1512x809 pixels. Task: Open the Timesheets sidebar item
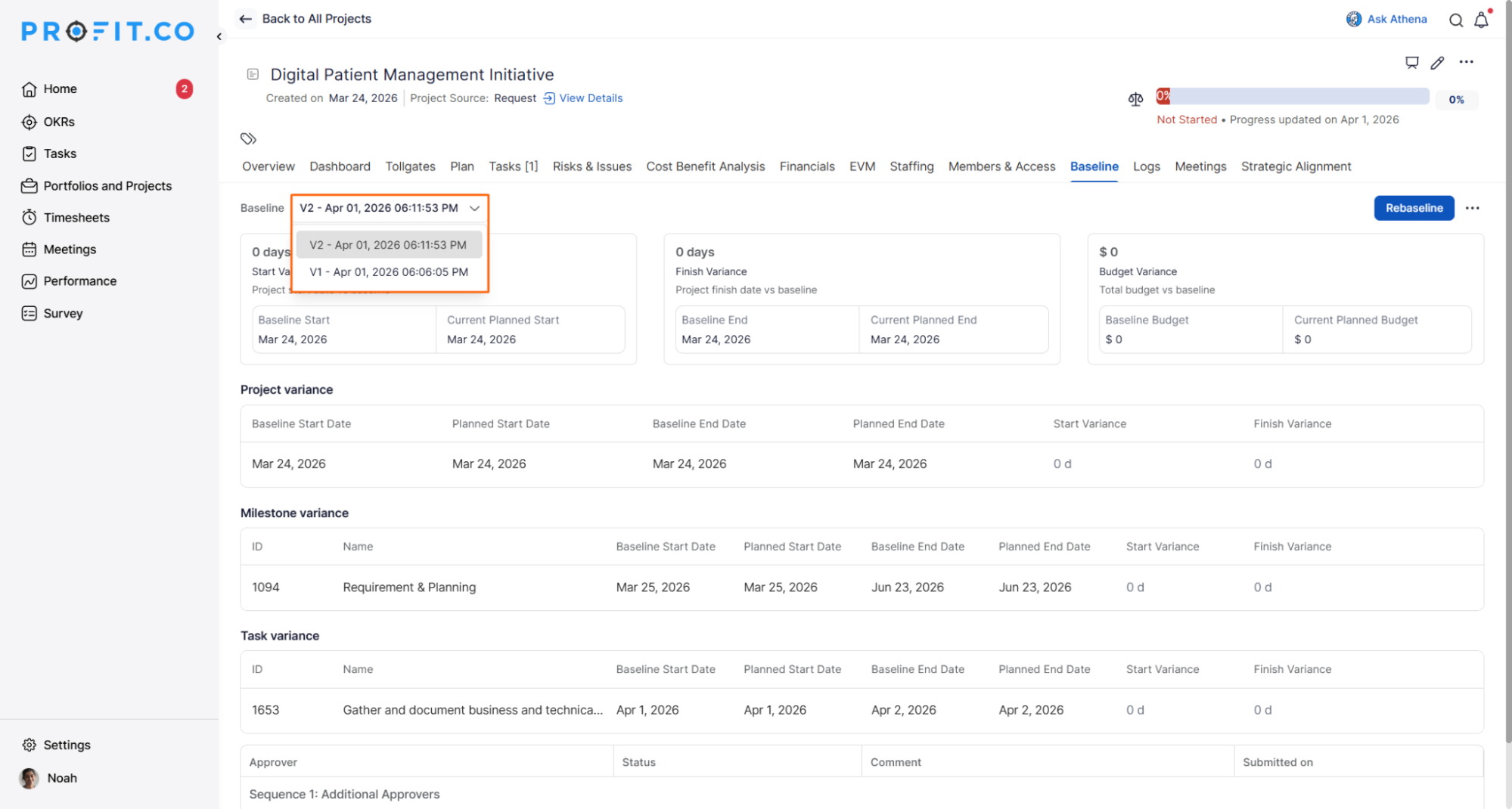(x=76, y=218)
